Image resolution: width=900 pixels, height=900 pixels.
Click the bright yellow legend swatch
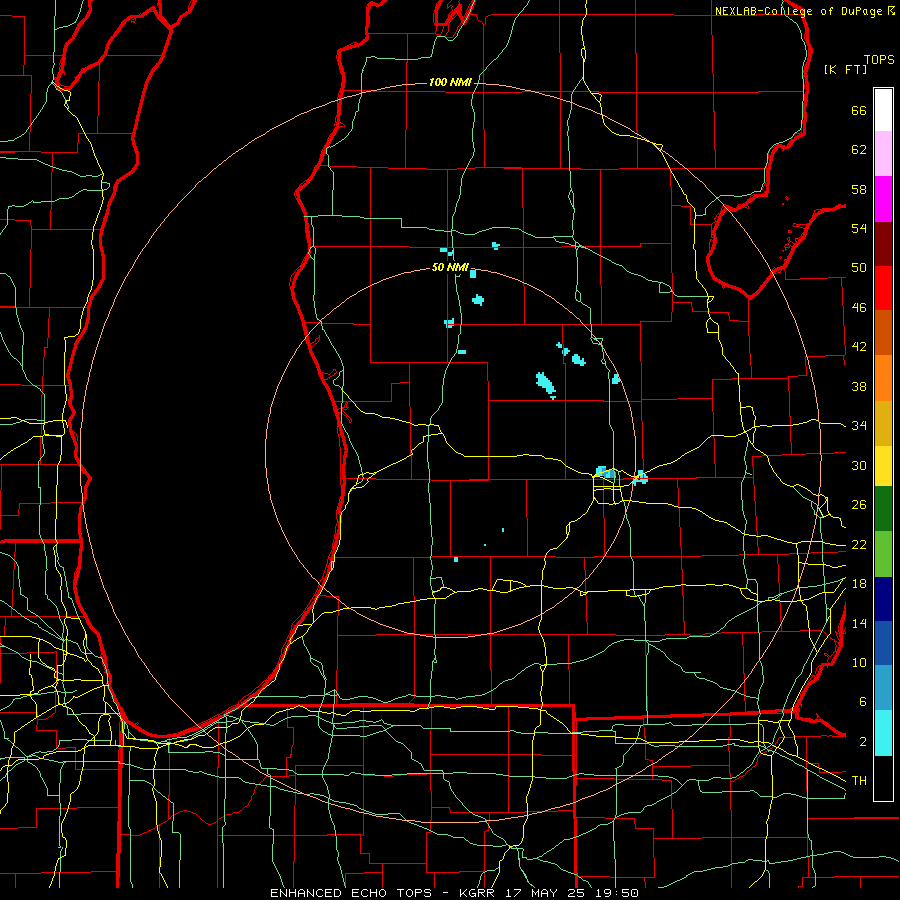(x=883, y=466)
